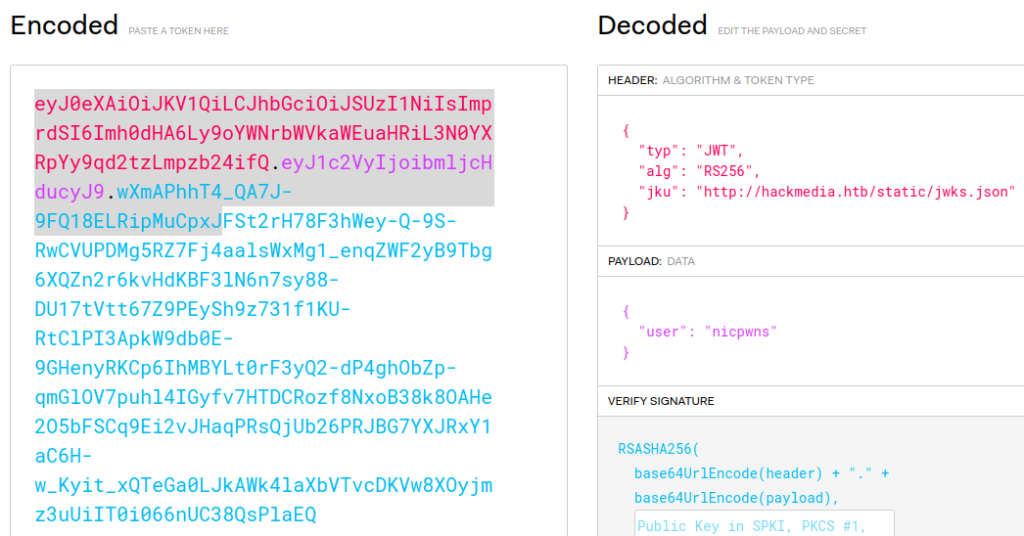This screenshot has width=1024, height=536.
Task: Click the RSASHA256( signature text
Action: point(658,449)
